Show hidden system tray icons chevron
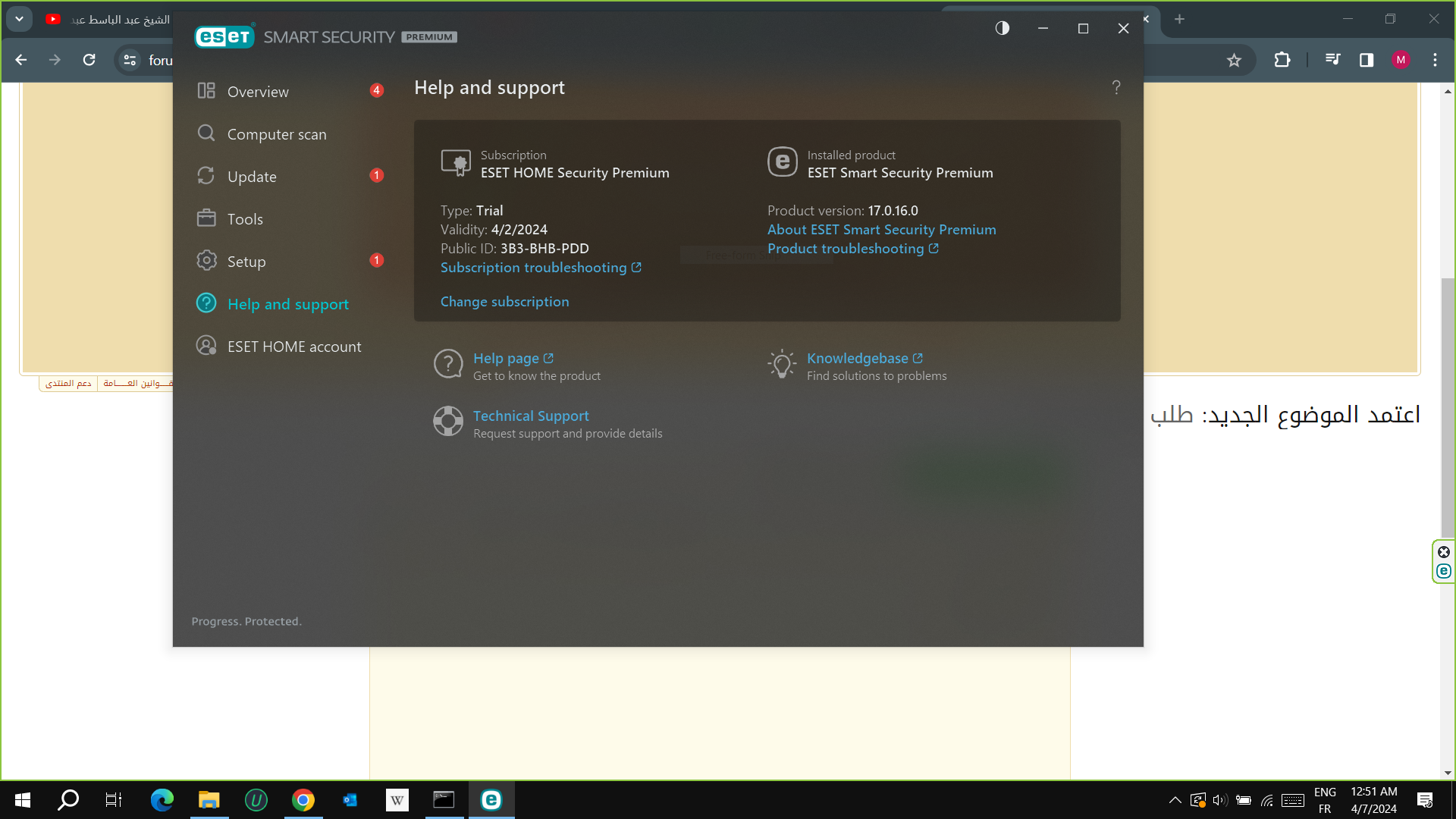1456x819 pixels. pos(1175,800)
